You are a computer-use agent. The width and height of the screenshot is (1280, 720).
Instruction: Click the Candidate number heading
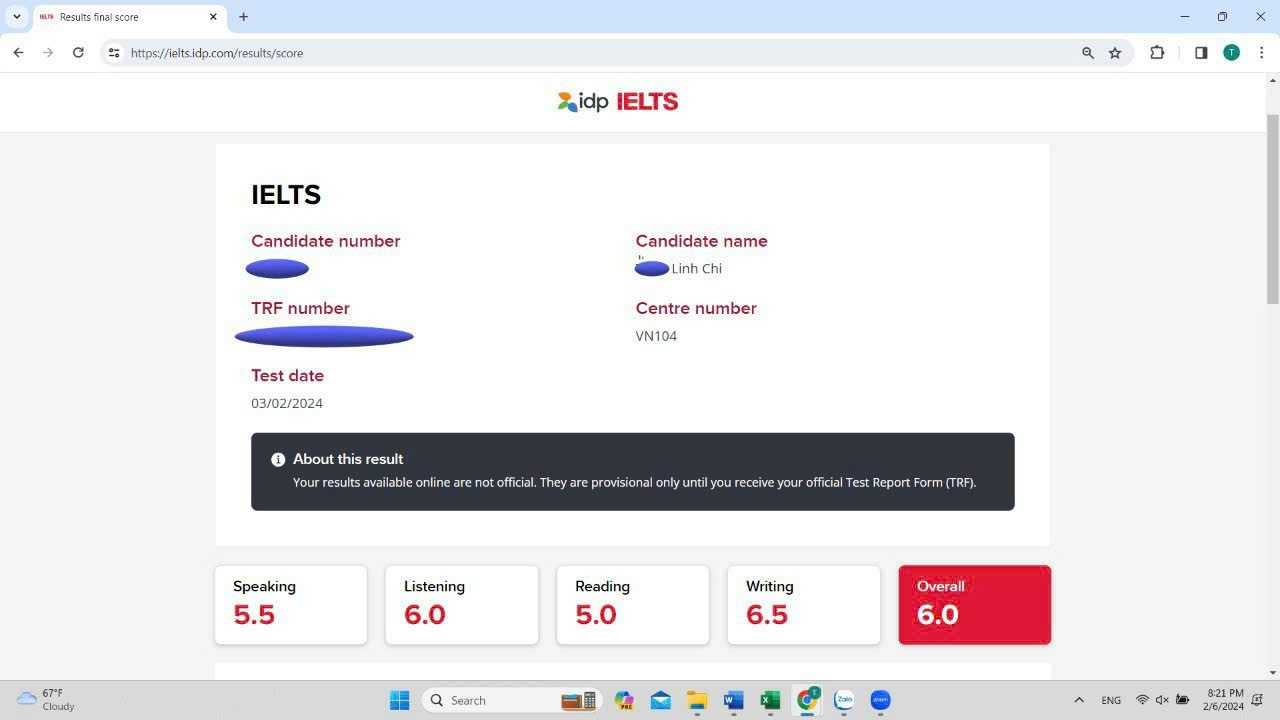point(325,241)
